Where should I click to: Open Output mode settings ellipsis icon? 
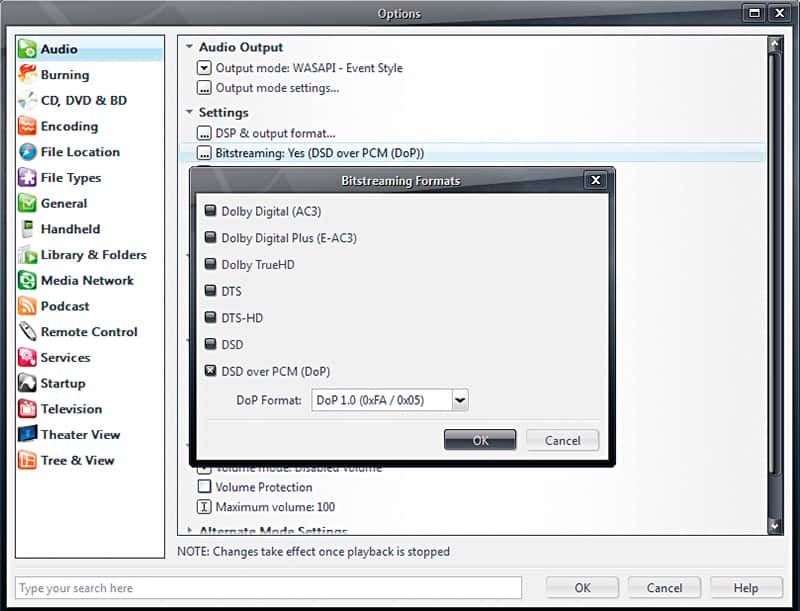pos(204,88)
